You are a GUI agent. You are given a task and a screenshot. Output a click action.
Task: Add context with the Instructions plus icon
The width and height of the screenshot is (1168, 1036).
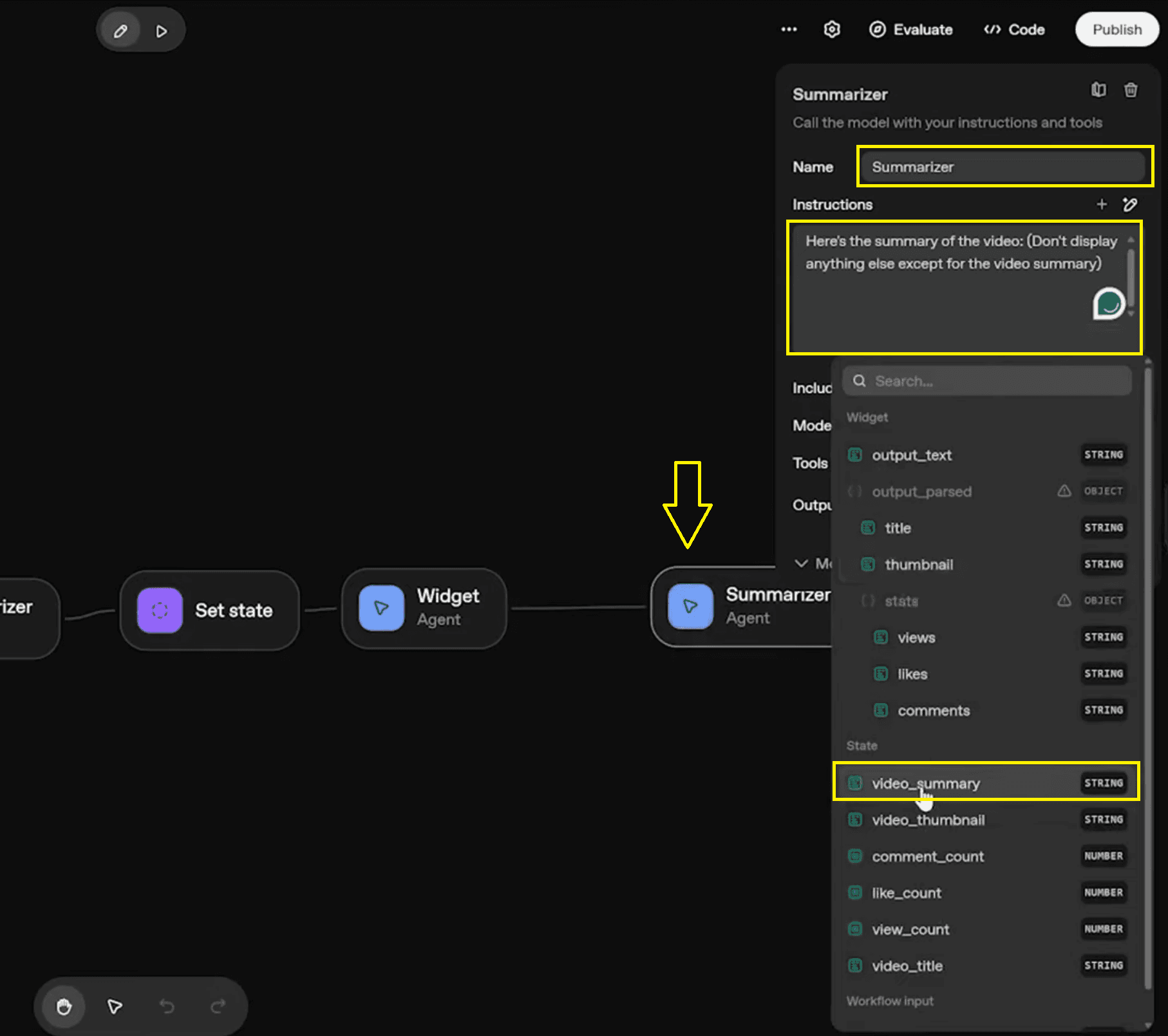pyautogui.click(x=1102, y=204)
